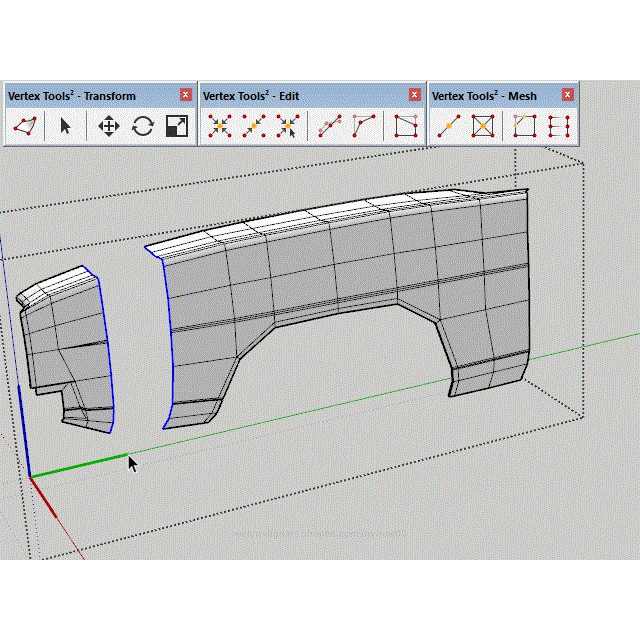Click the last Mesh icon with two vertical bars
640x640 pixels.
(x=559, y=126)
